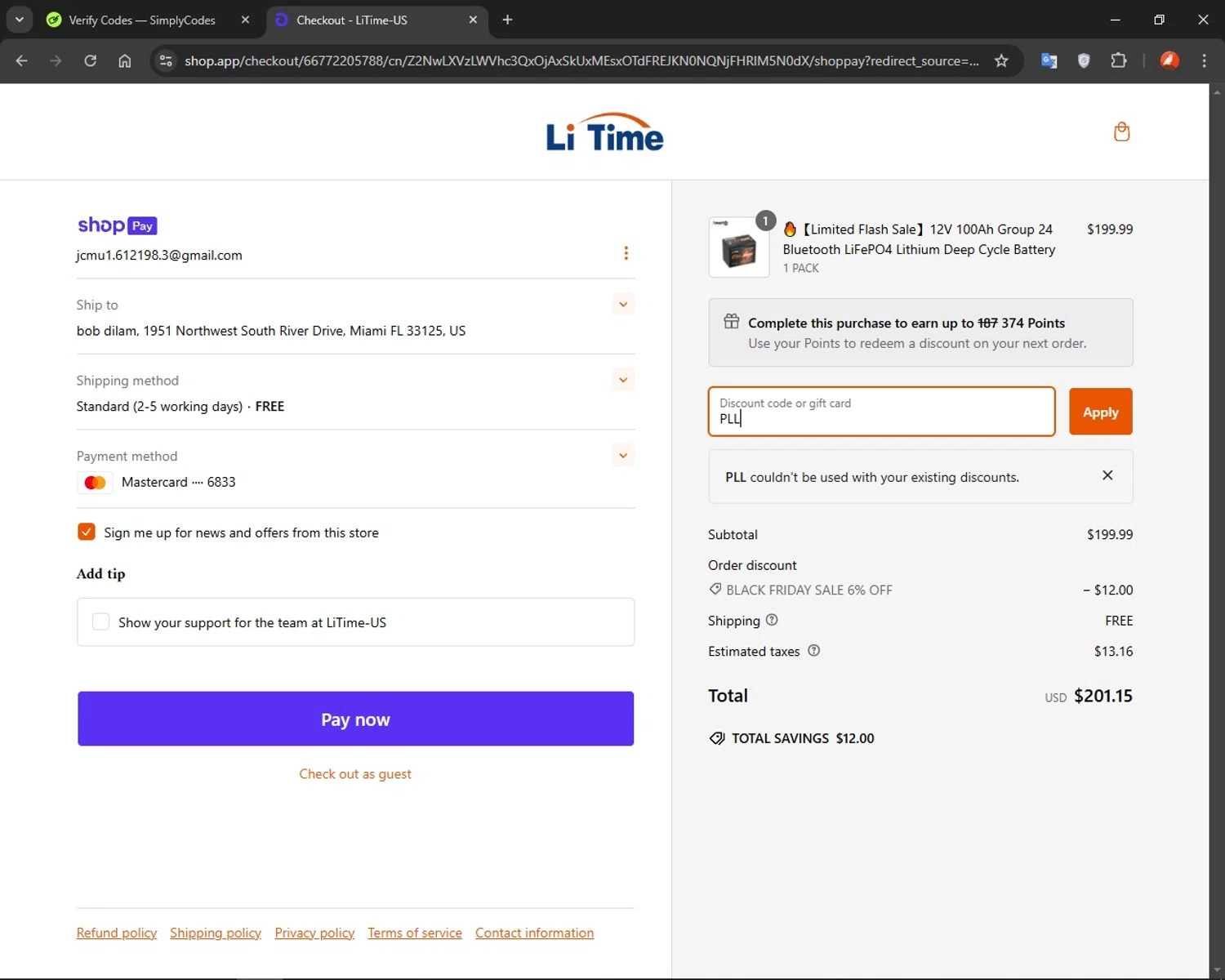Click the gift points icon
This screenshot has width=1225, height=980.
pyautogui.click(x=732, y=322)
